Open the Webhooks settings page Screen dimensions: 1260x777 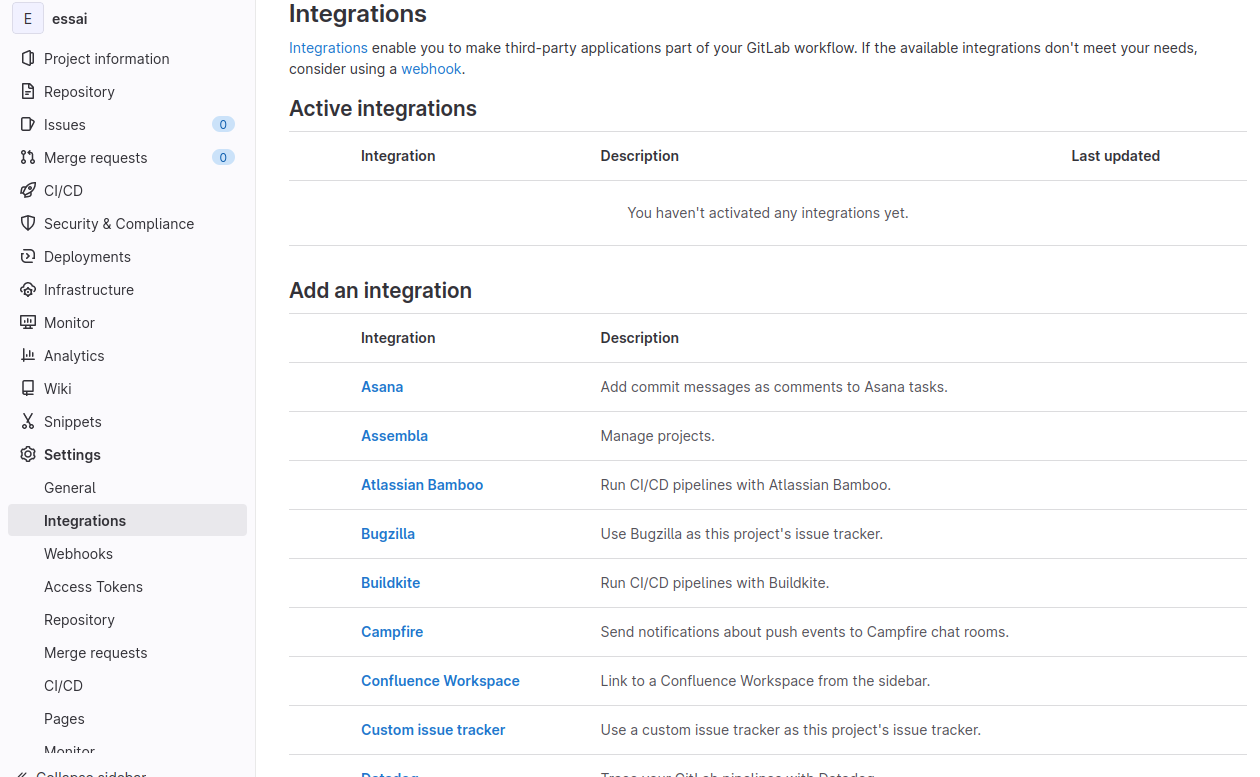(x=78, y=554)
